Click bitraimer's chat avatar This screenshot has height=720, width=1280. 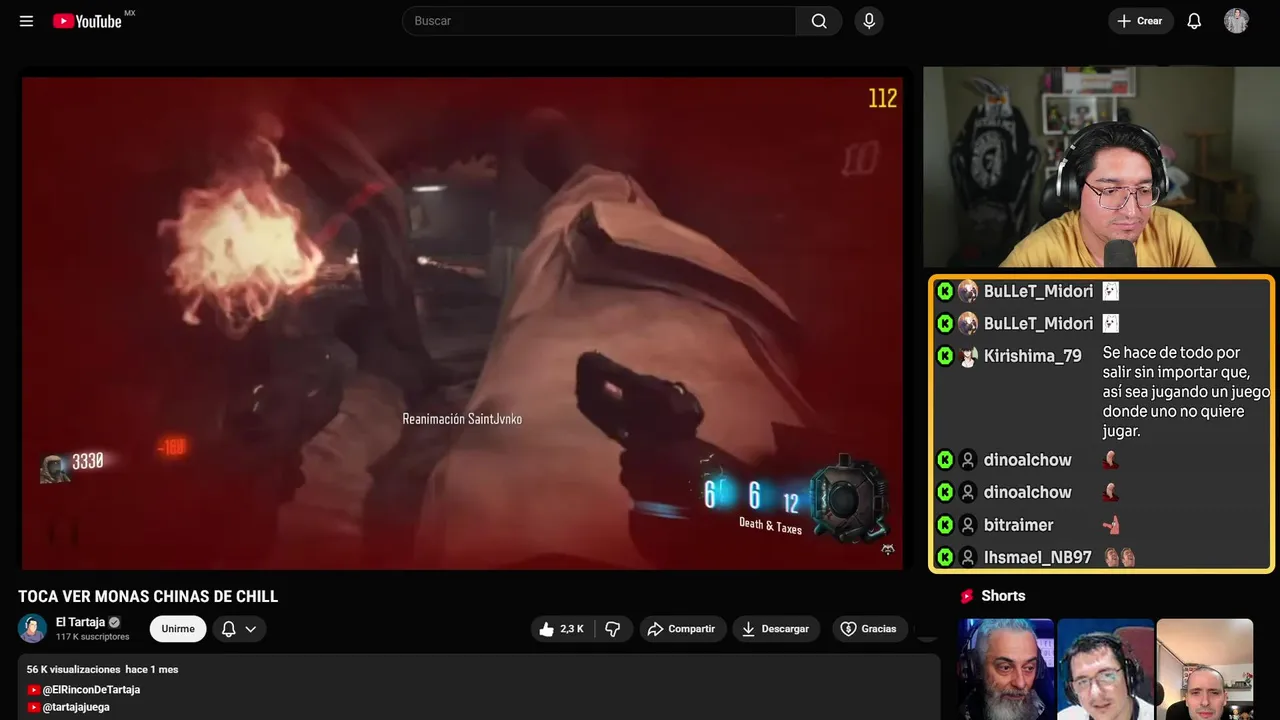click(967, 525)
